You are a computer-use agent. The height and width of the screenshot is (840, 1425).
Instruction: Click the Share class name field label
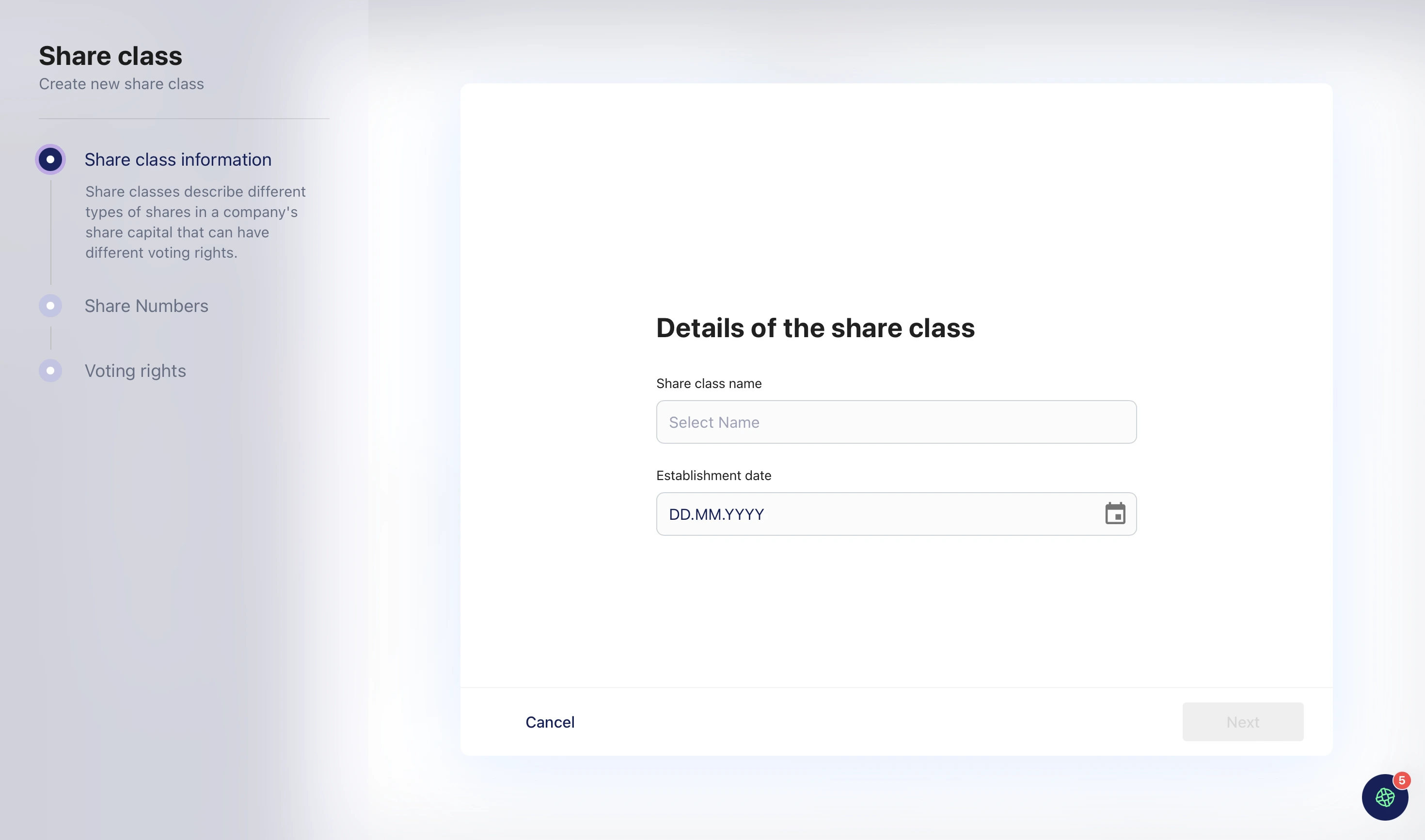click(x=709, y=384)
